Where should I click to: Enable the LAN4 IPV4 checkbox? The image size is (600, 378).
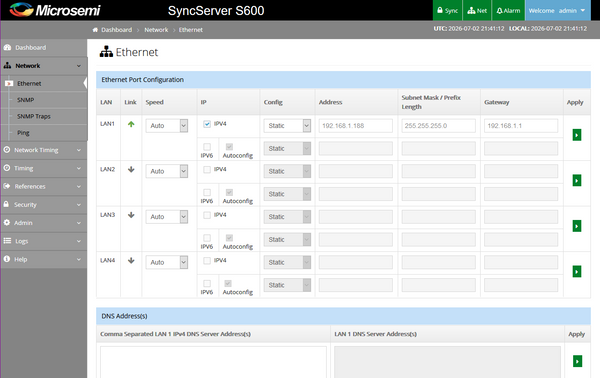(207, 261)
